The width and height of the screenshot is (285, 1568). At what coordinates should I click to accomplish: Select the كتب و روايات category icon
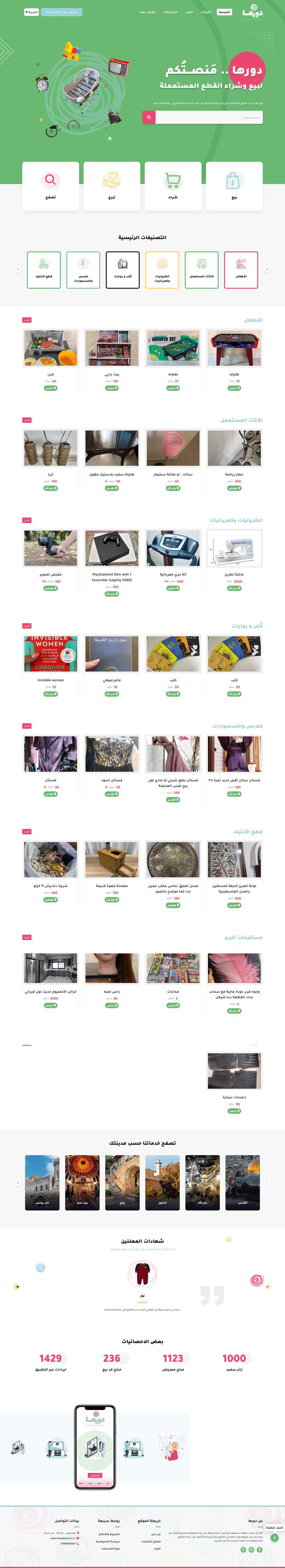123,264
